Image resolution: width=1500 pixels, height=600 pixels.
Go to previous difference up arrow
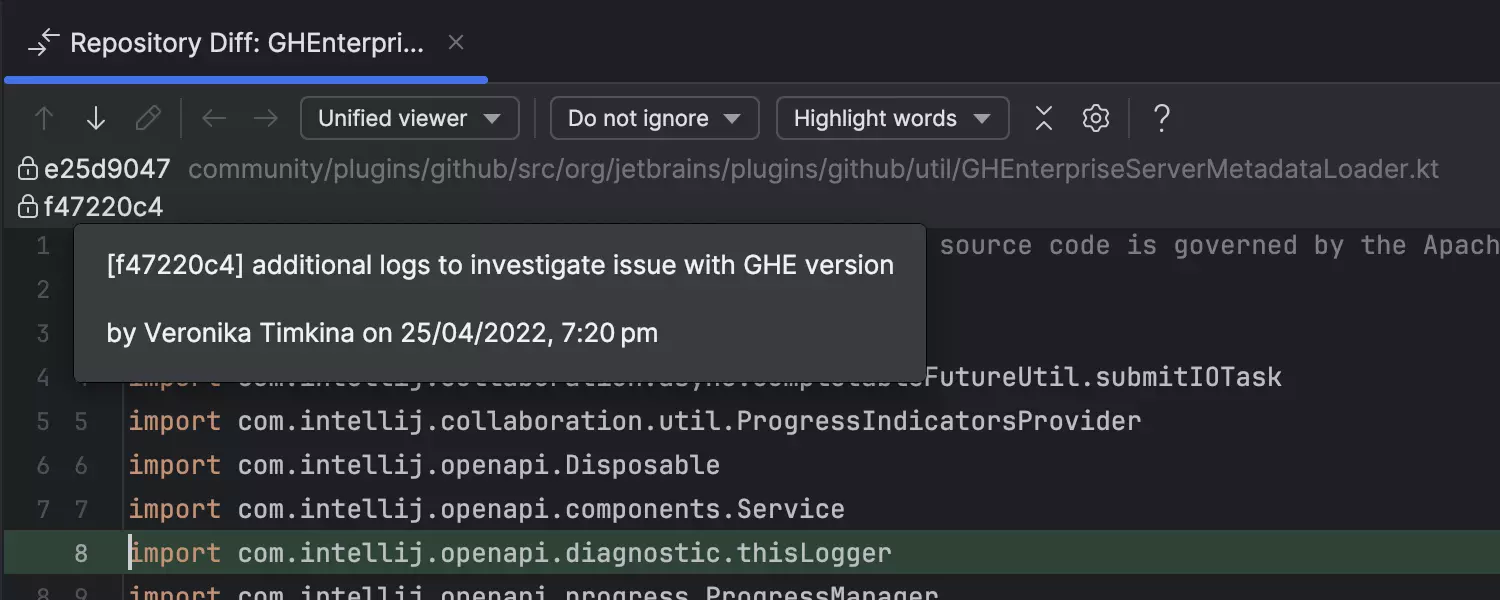[x=44, y=119]
